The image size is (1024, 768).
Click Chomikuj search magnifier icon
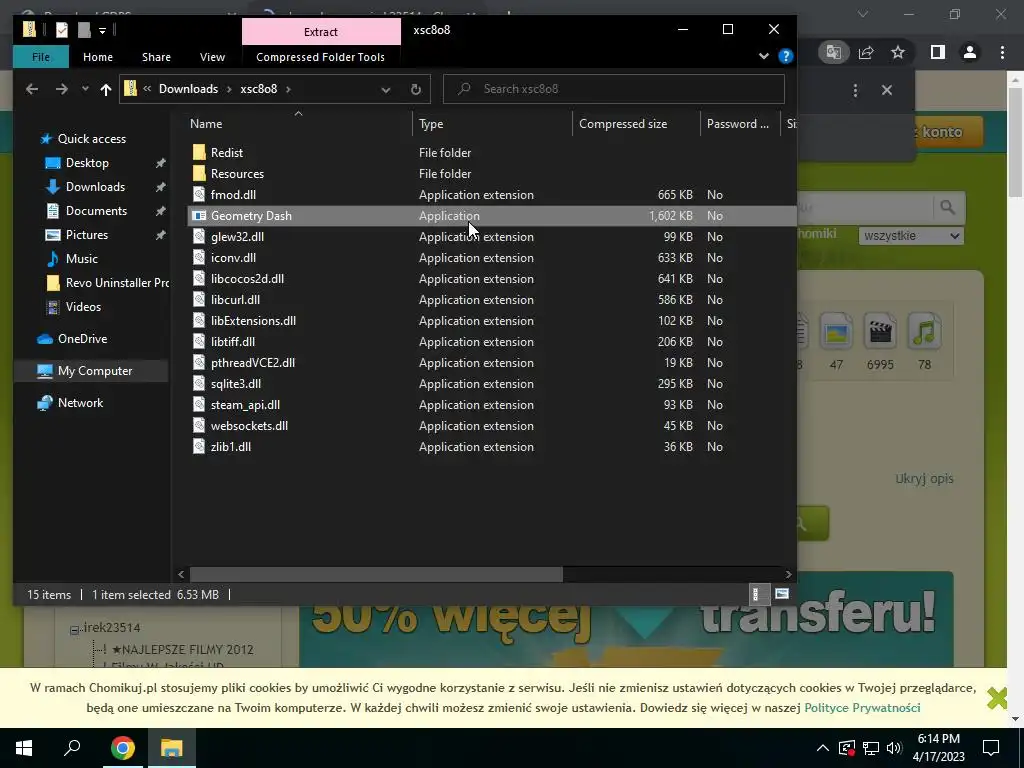click(948, 208)
